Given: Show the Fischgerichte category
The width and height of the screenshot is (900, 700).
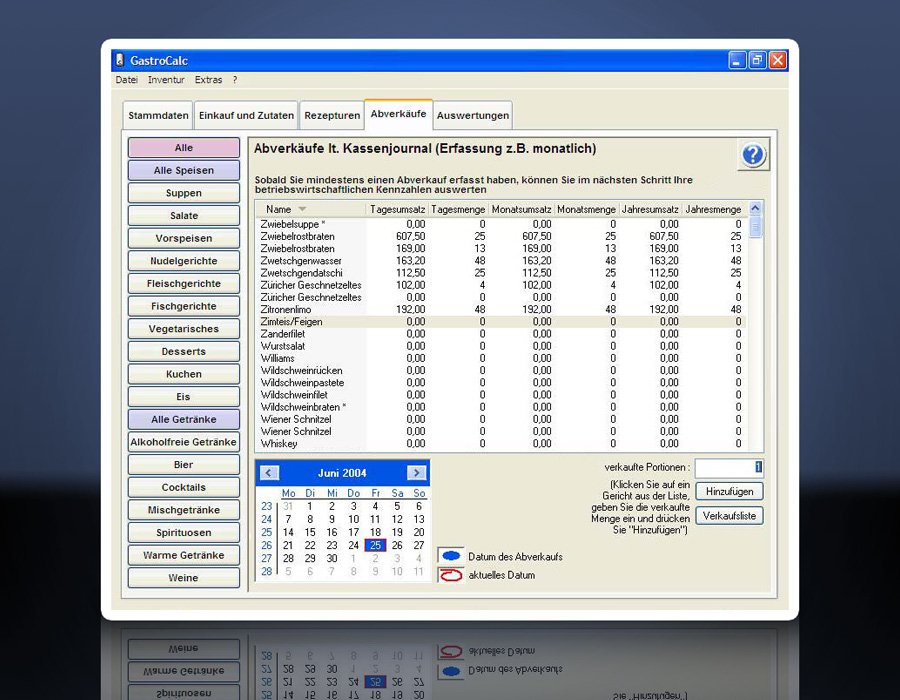Looking at the screenshot, I should [184, 306].
